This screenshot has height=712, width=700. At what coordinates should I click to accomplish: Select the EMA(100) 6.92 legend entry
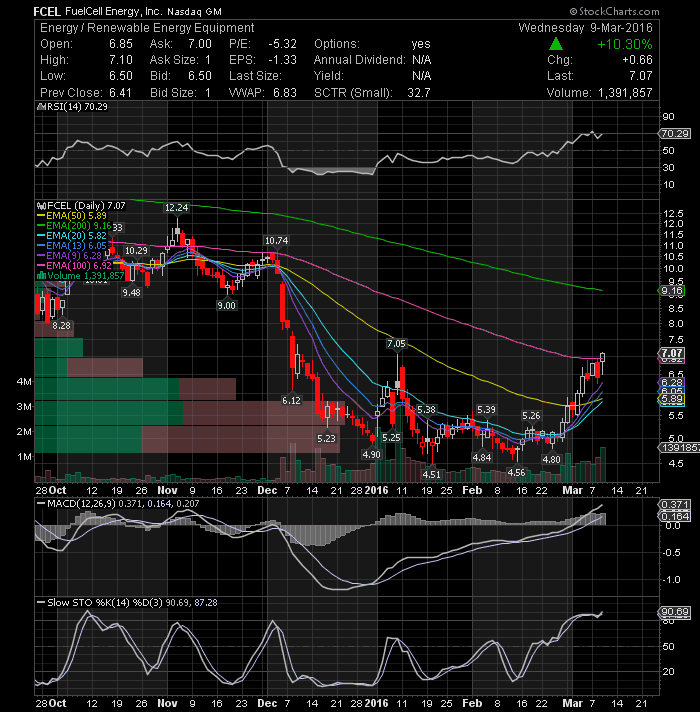[74, 266]
